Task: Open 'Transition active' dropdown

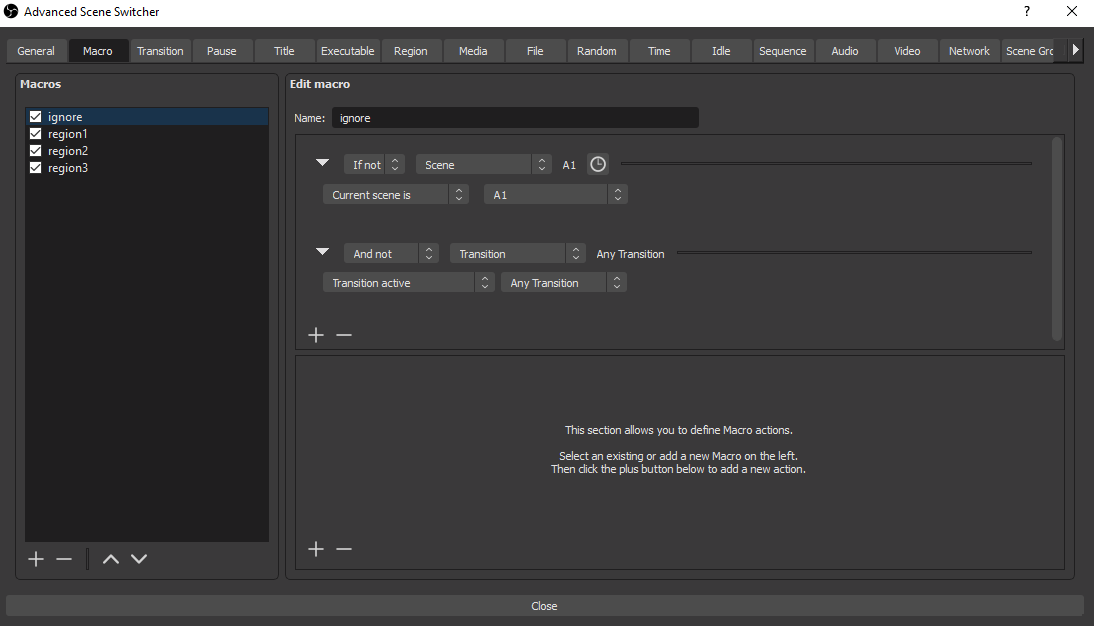Action: click(409, 283)
